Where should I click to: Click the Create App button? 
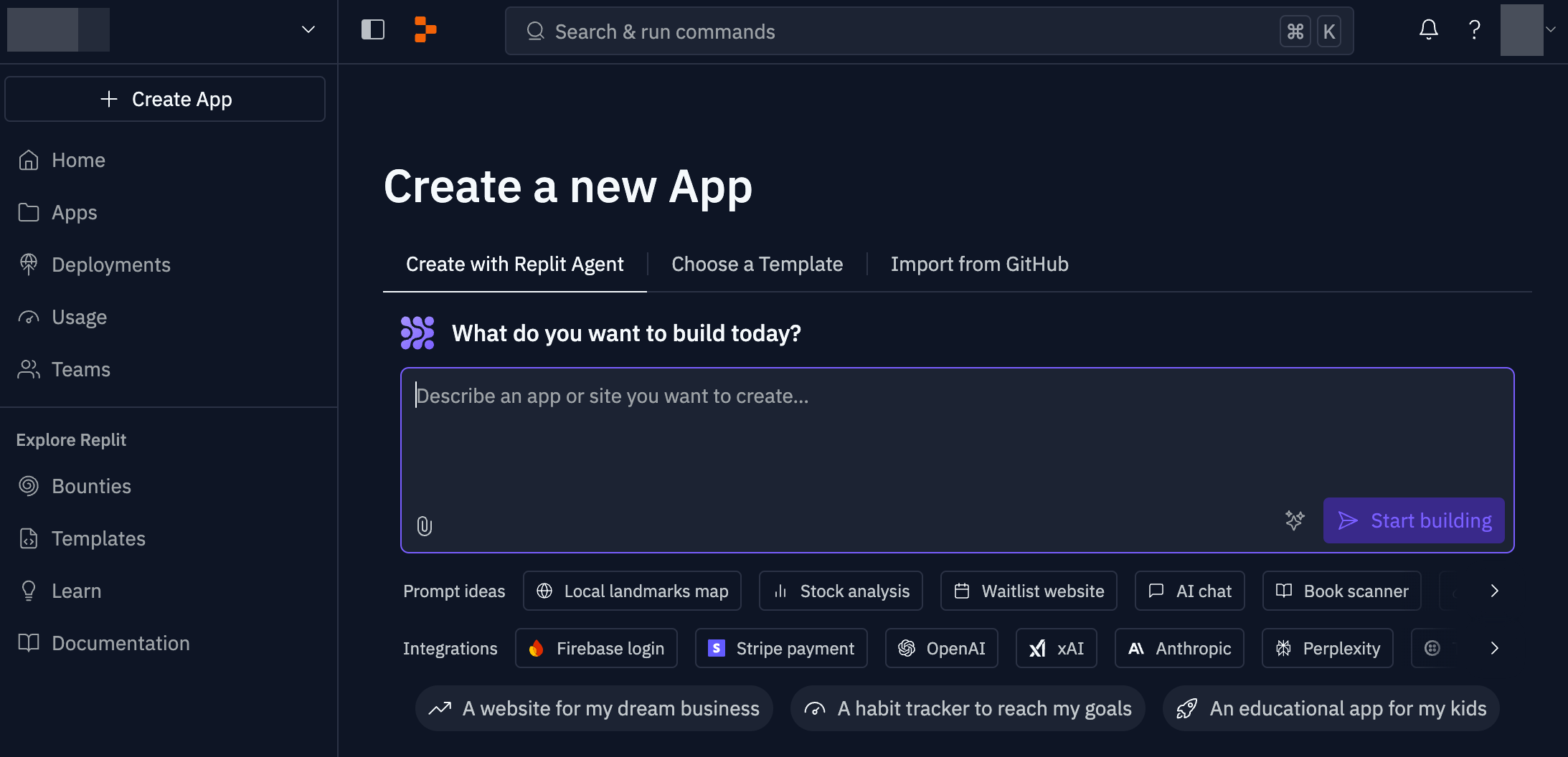[165, 99]
